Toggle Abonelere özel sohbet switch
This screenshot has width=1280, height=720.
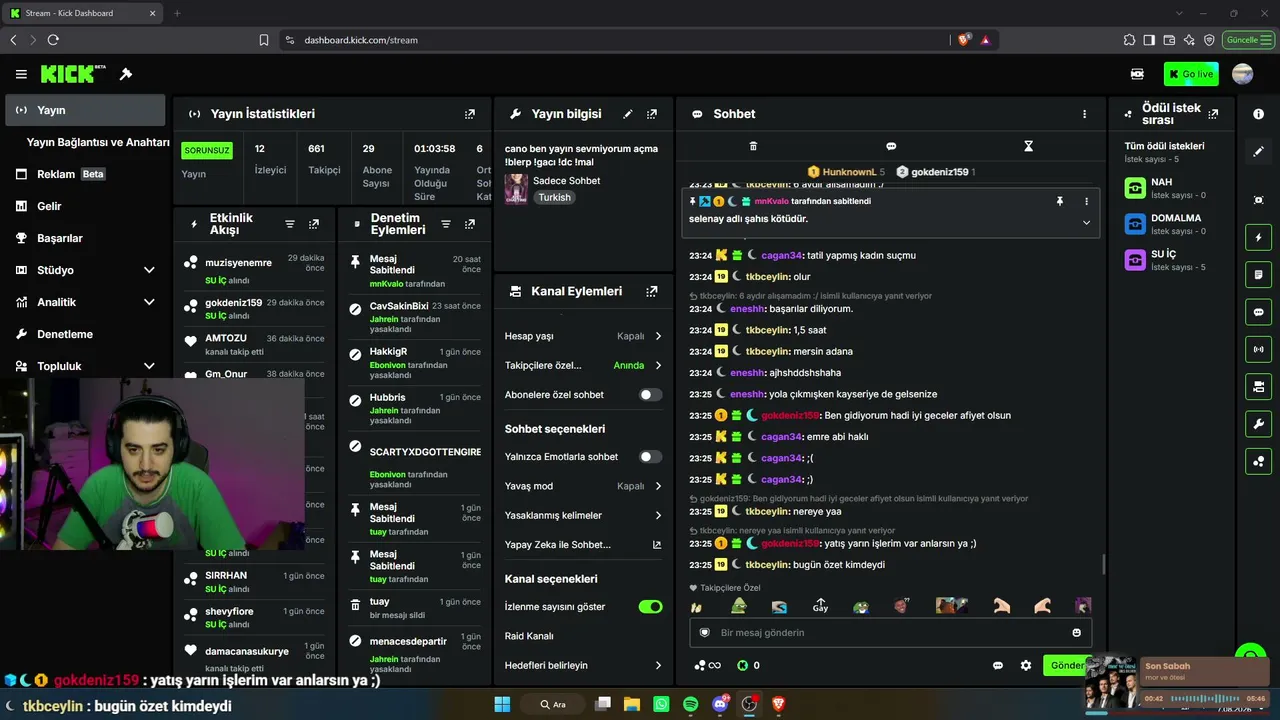(x=650, y=395)
